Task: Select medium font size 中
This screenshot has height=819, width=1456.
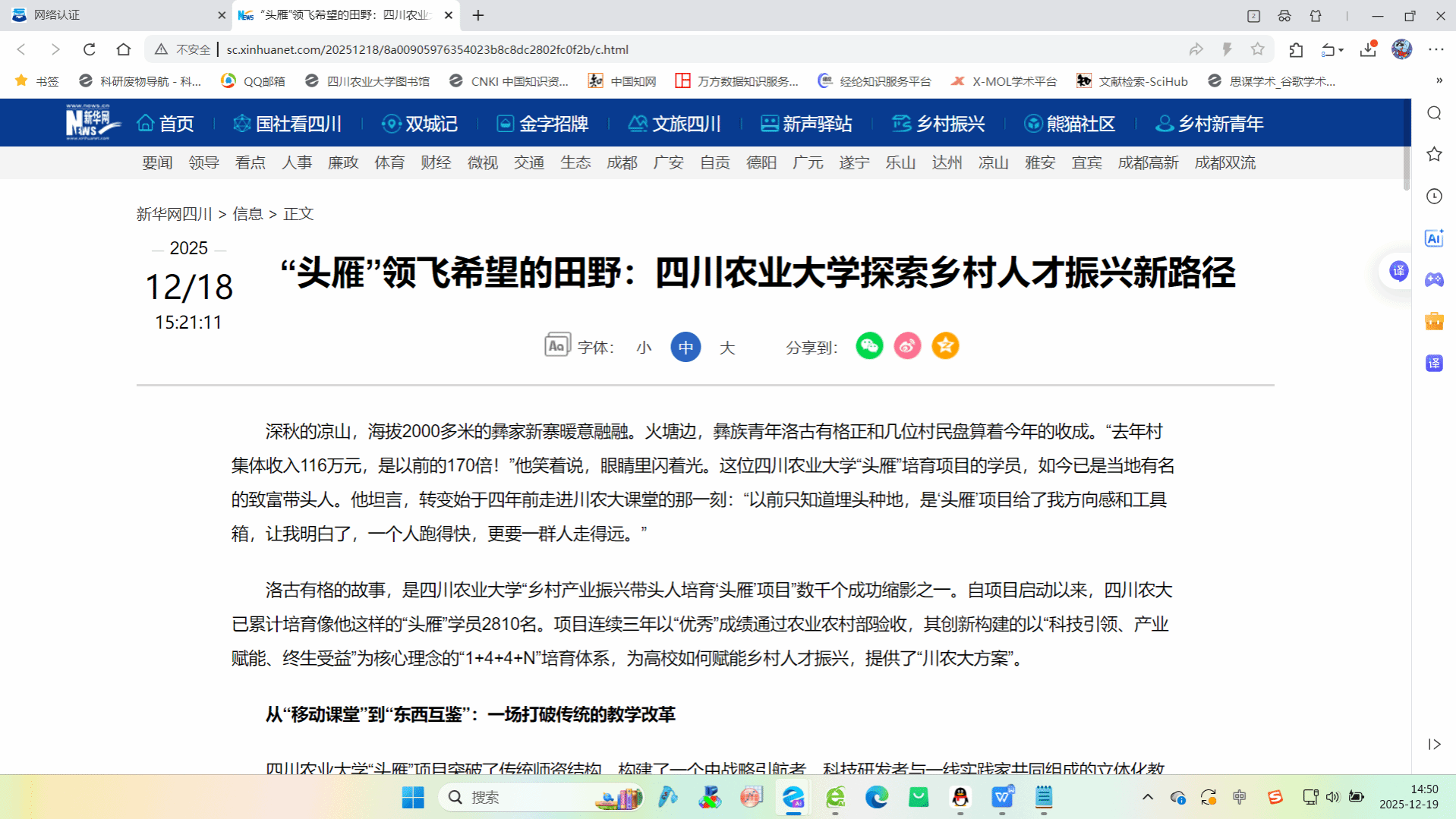Action: 685,348
